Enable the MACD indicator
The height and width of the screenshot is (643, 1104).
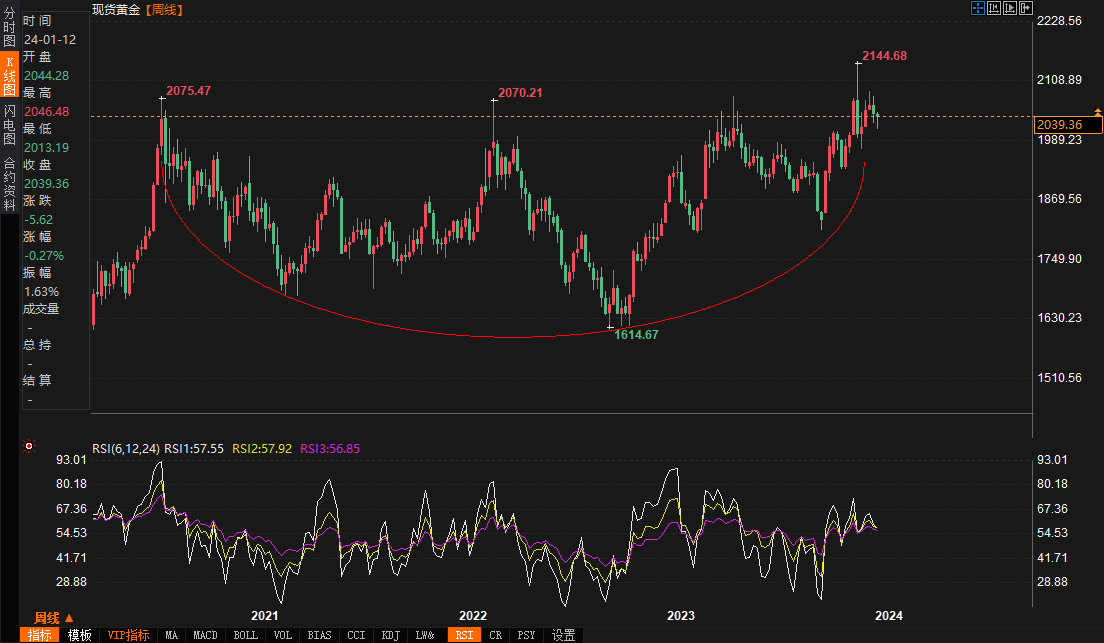coord(205,635)
